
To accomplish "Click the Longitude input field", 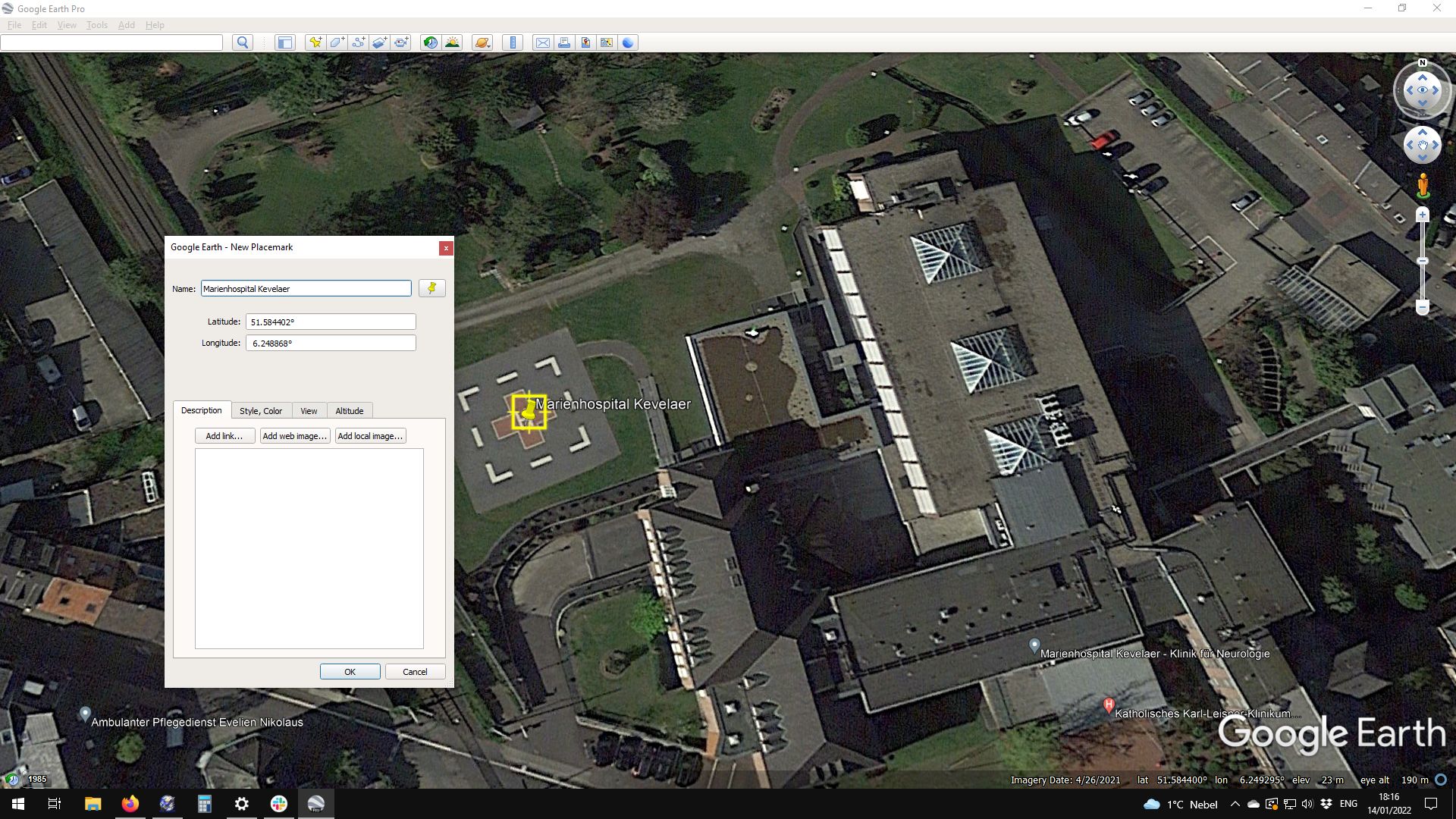I will tap(331, 343).
